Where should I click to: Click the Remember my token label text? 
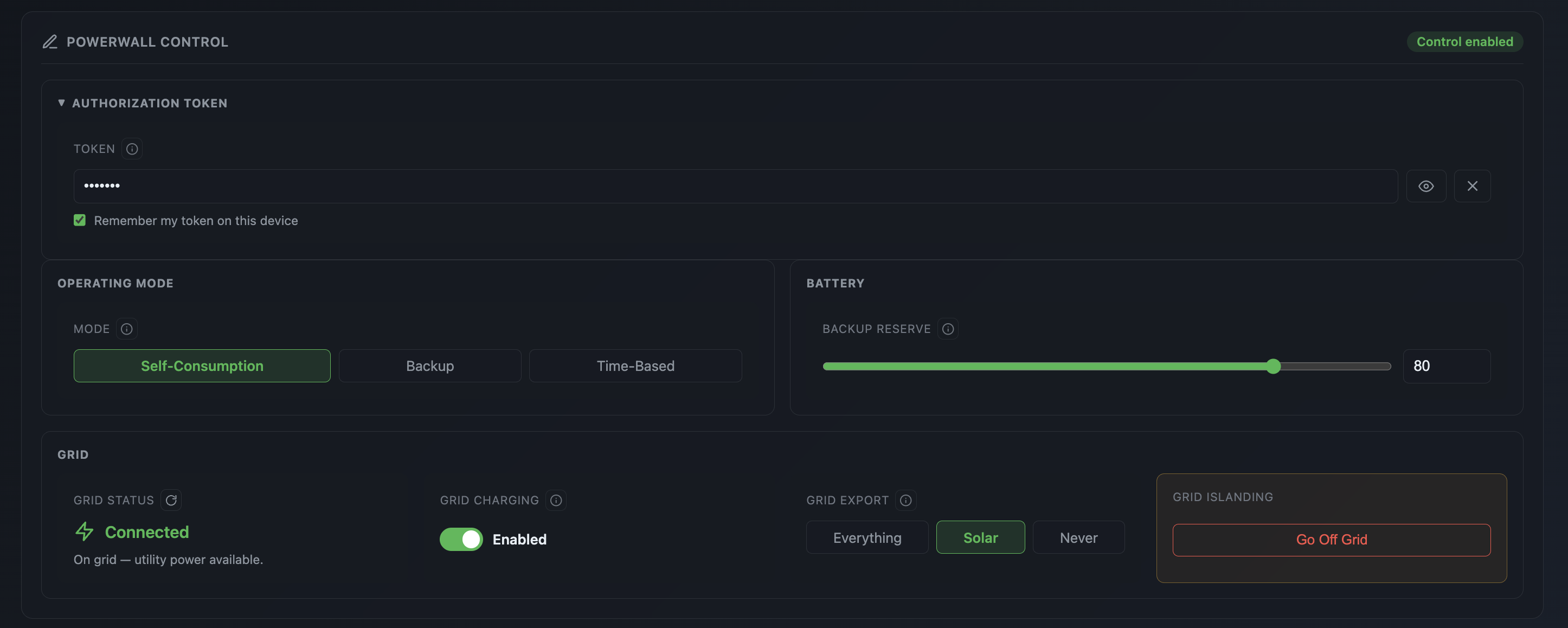pyautogui.click(x=196, y=221)
